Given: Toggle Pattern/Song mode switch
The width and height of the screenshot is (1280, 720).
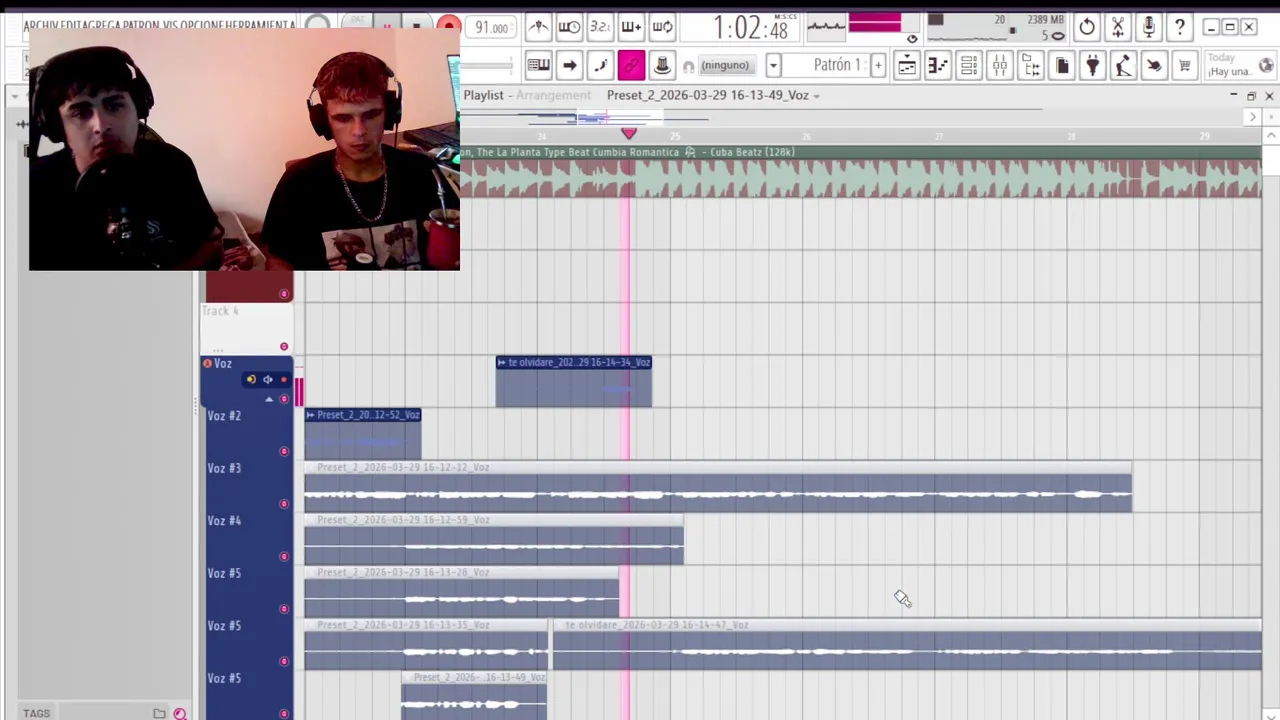Looking at the screenshot, I should point(358,22).
